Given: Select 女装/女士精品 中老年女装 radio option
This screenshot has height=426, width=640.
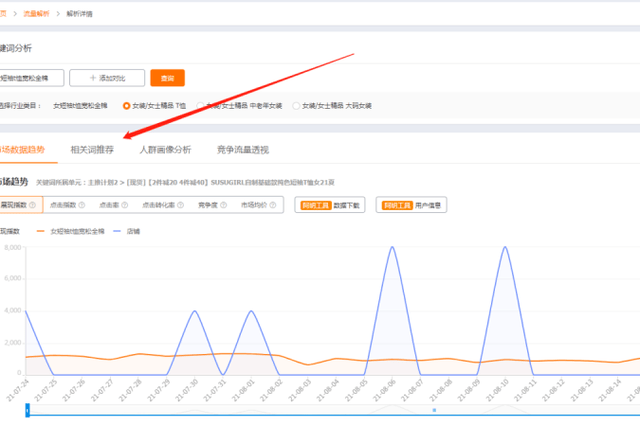Looking at the screenshot, I should [200, 105].
